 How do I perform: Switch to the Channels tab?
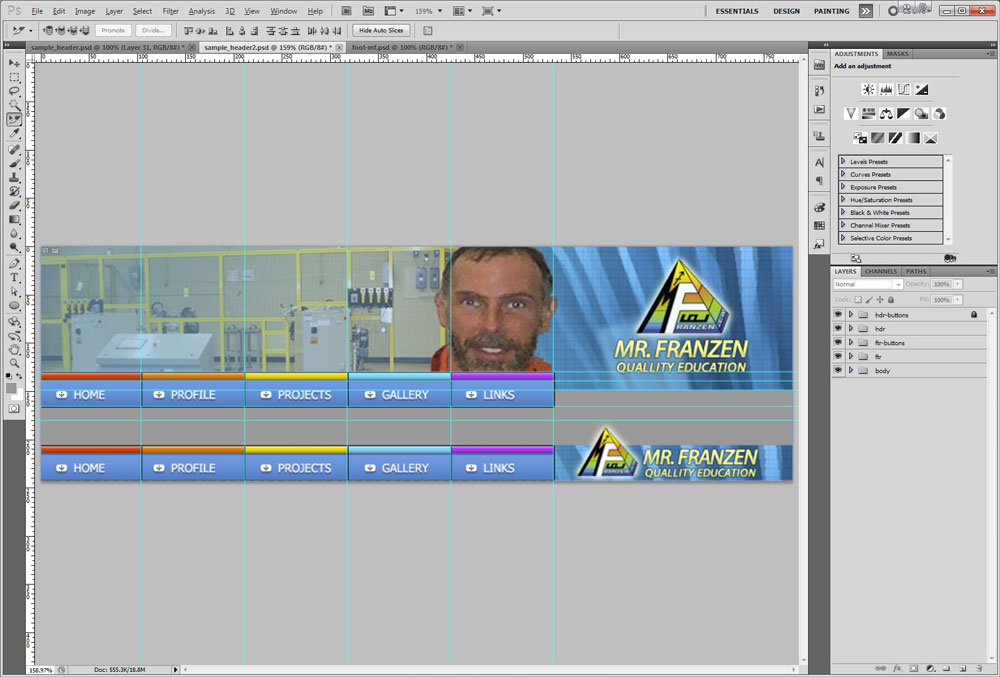(x=881, y=272)
